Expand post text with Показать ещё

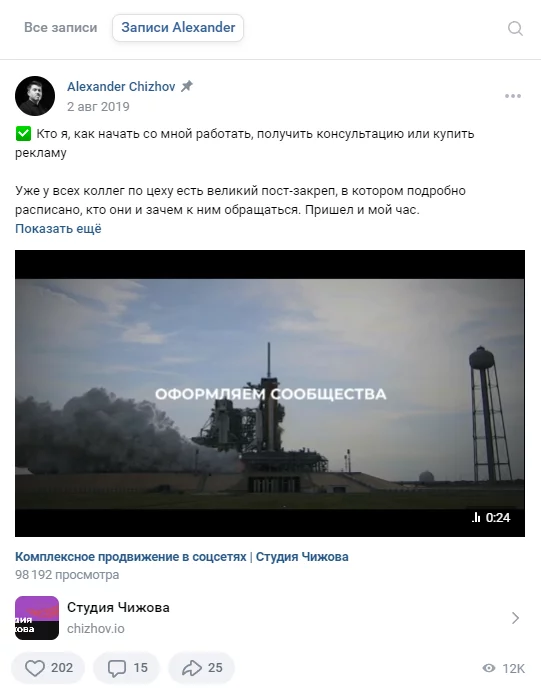point(58,228)
